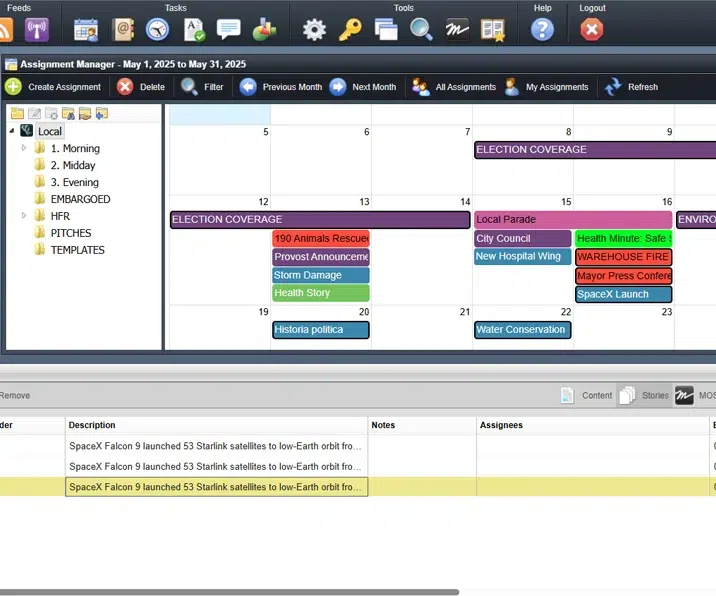Go to Previous Month

coord(281,87)
